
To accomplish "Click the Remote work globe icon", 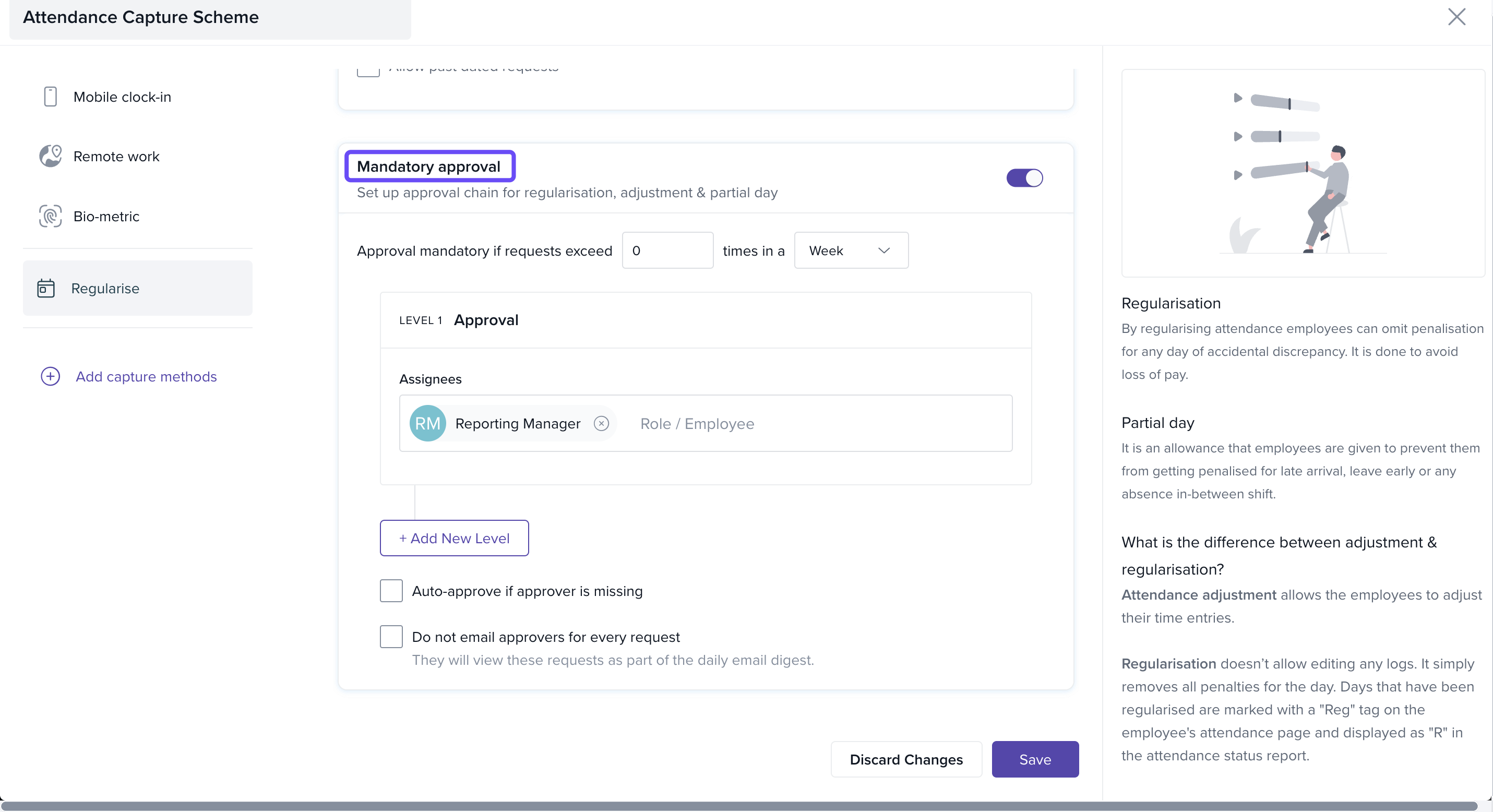I will click(x=51, y=156).
